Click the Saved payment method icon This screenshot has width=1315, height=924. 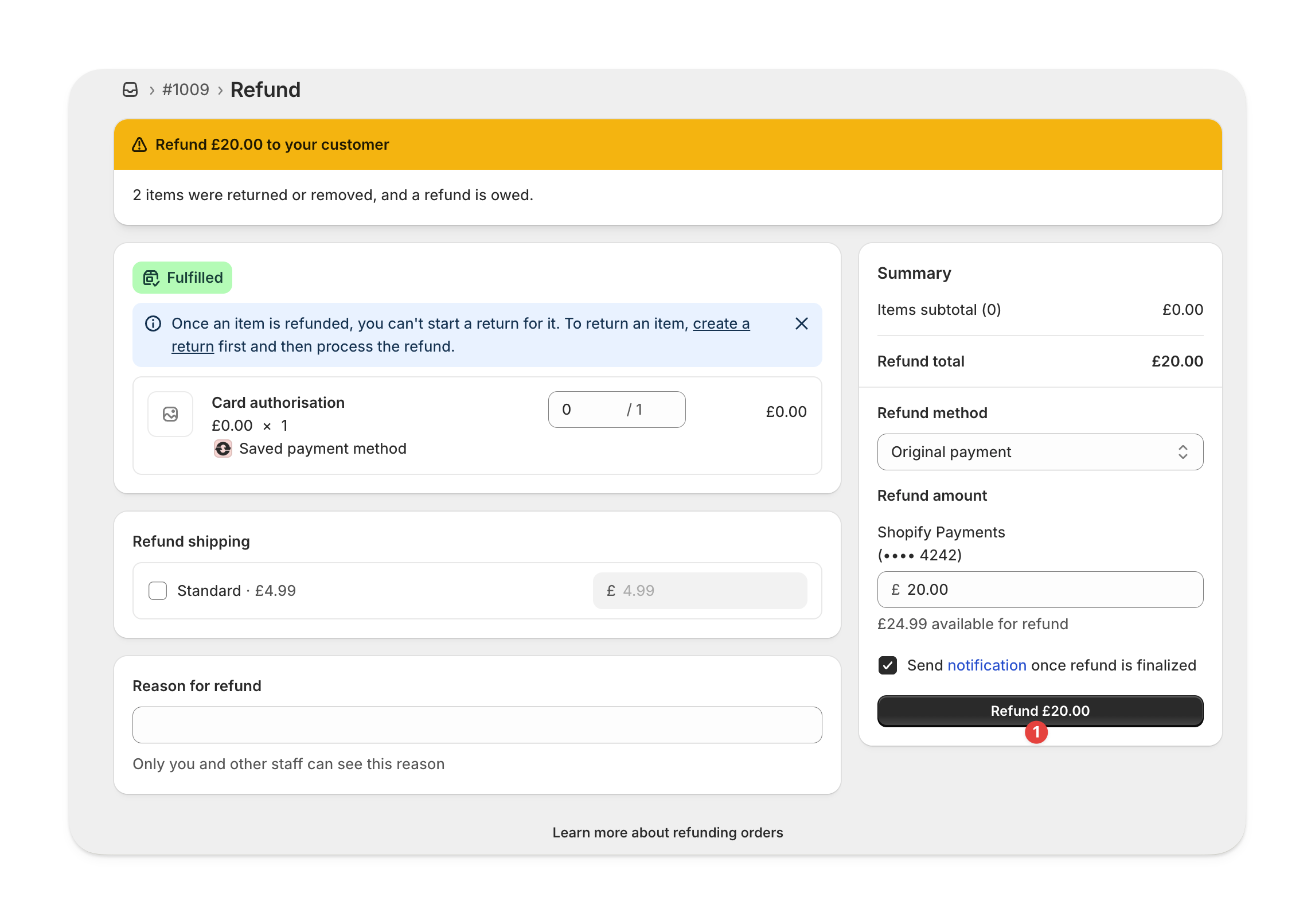(x=223, y=449)
